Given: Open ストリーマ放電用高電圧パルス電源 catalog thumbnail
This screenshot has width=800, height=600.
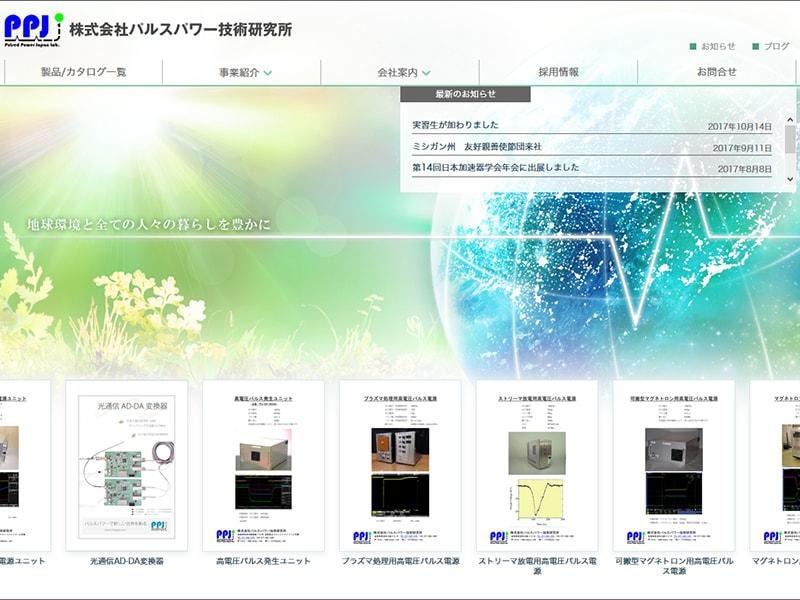Looking at the screenshot, I should click(x=537, y=465).
